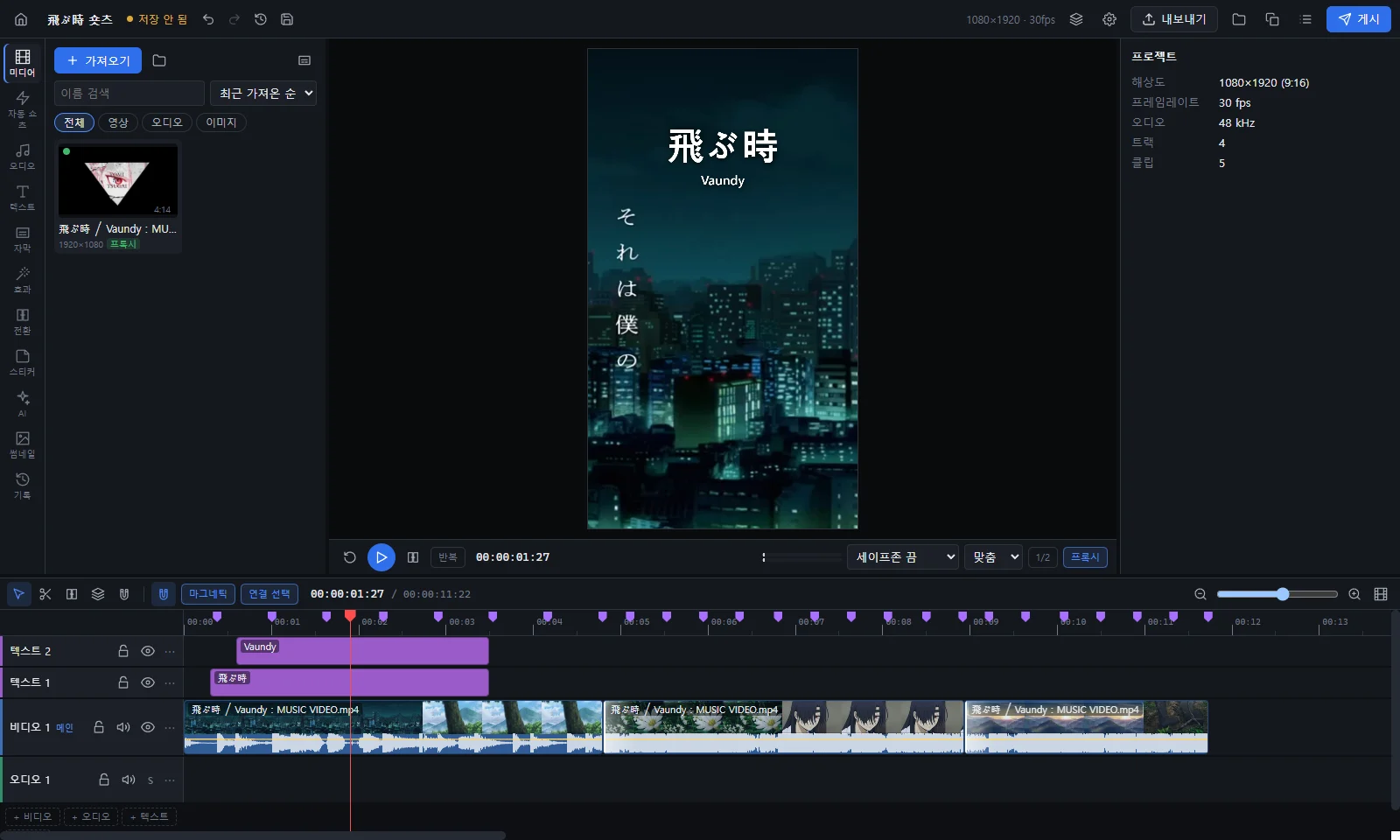This screenshot has height=840, width=1400.
Task: Select the 오디오 media filter tab
Action: (x=166, y=122)
